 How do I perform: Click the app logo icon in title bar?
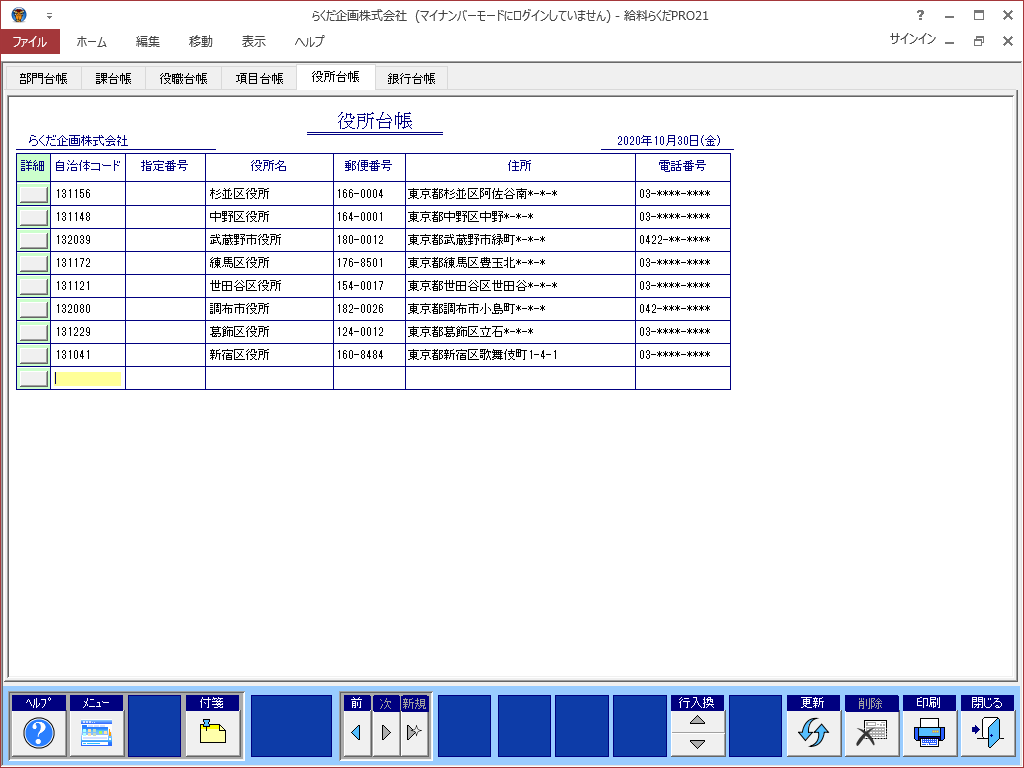[19, 15]
